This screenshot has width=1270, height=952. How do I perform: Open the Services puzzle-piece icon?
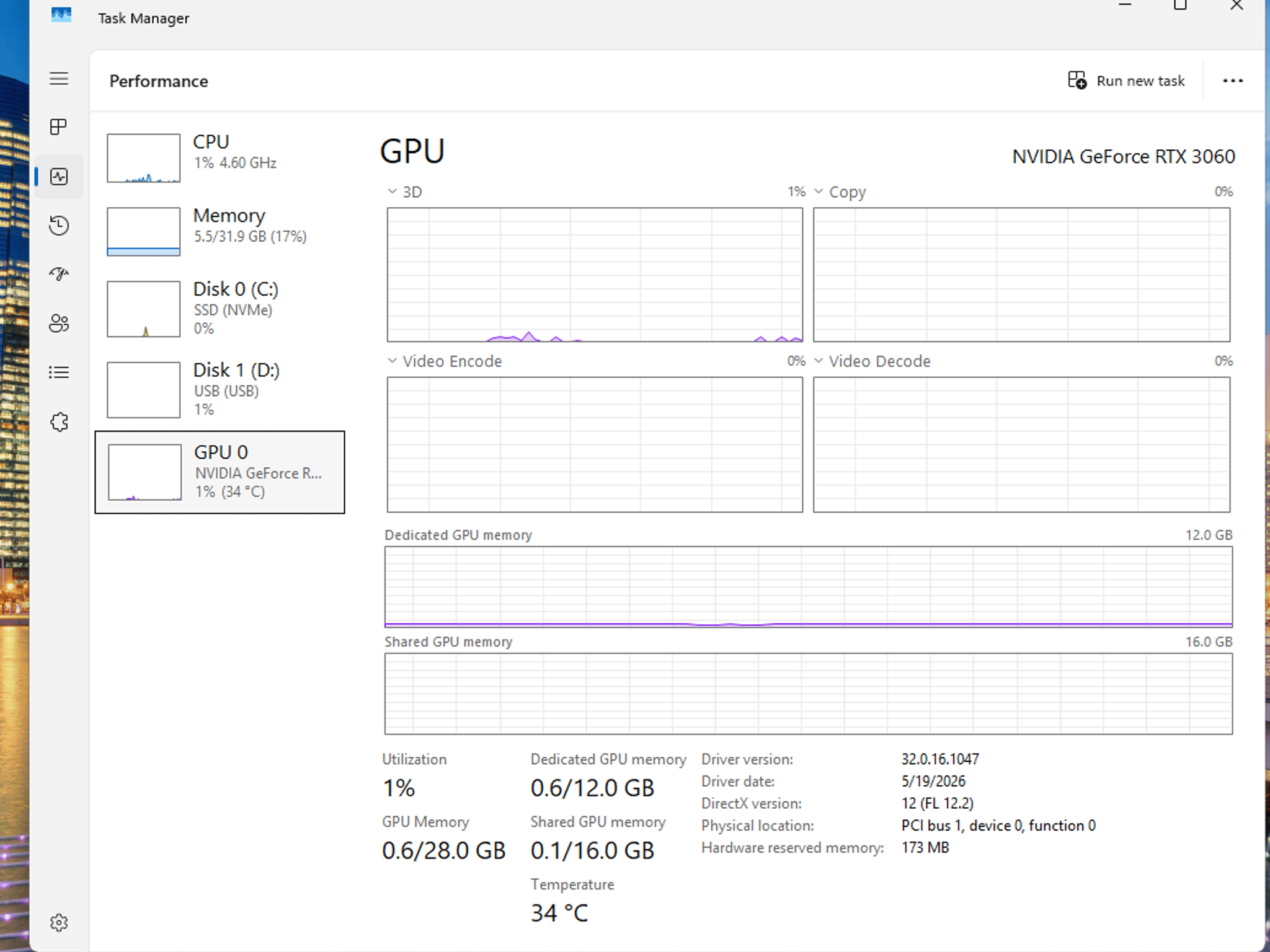(x=59, y=422)
